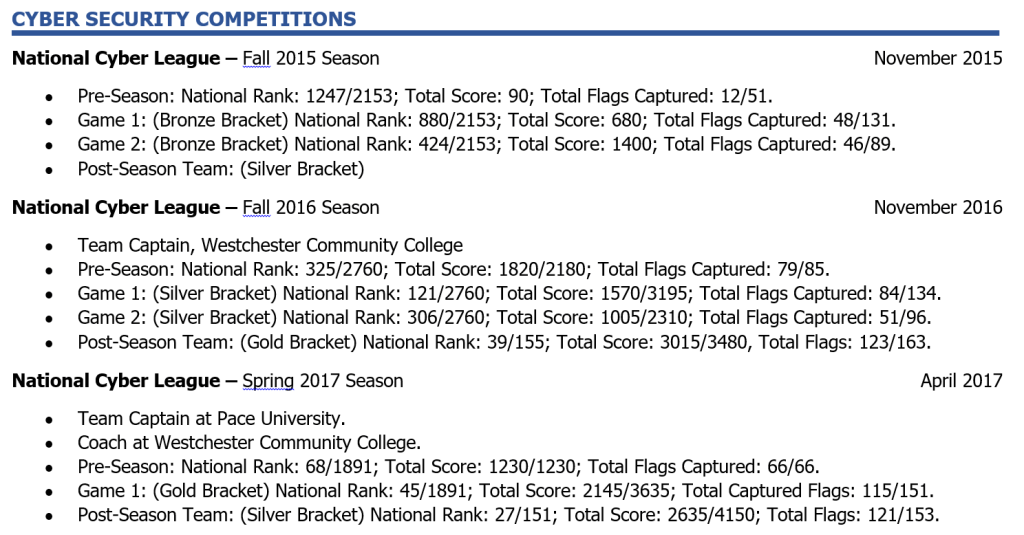
Task: Click the Game 1 Gold Bracket line
Action: click(x=505, y=491)
